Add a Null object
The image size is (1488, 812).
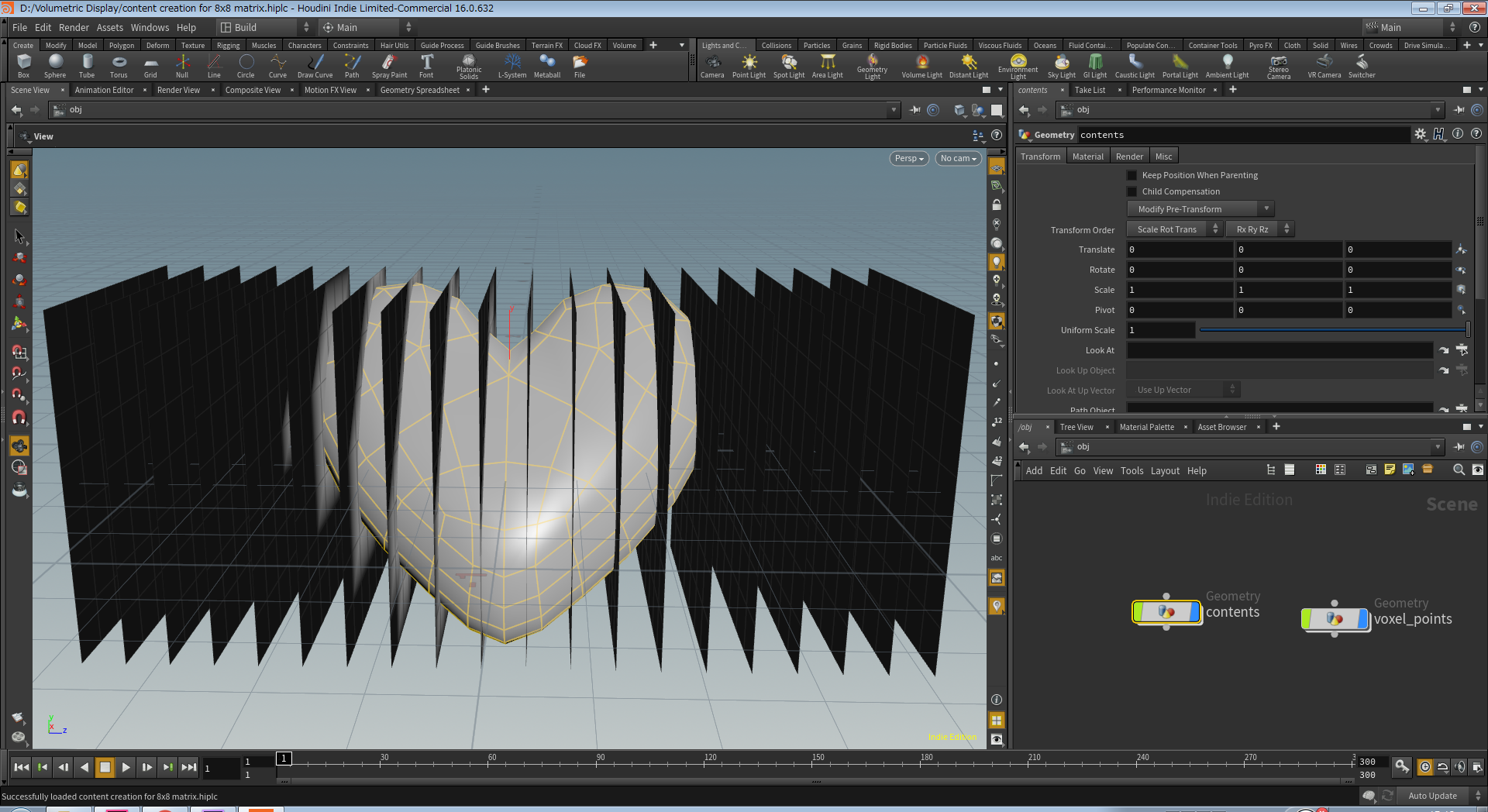(x=182, y=66)
